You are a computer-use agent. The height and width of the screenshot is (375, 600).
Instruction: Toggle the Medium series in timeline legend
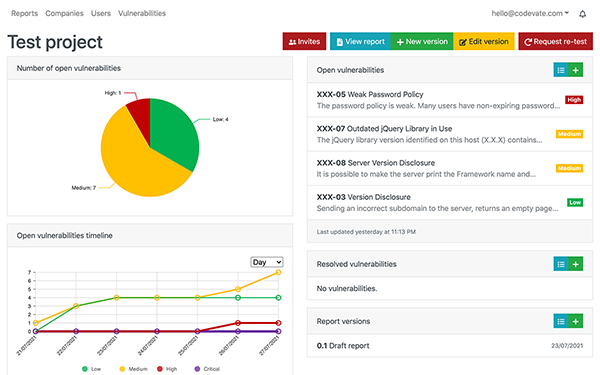pyautogui.click(x=133, y=369)
